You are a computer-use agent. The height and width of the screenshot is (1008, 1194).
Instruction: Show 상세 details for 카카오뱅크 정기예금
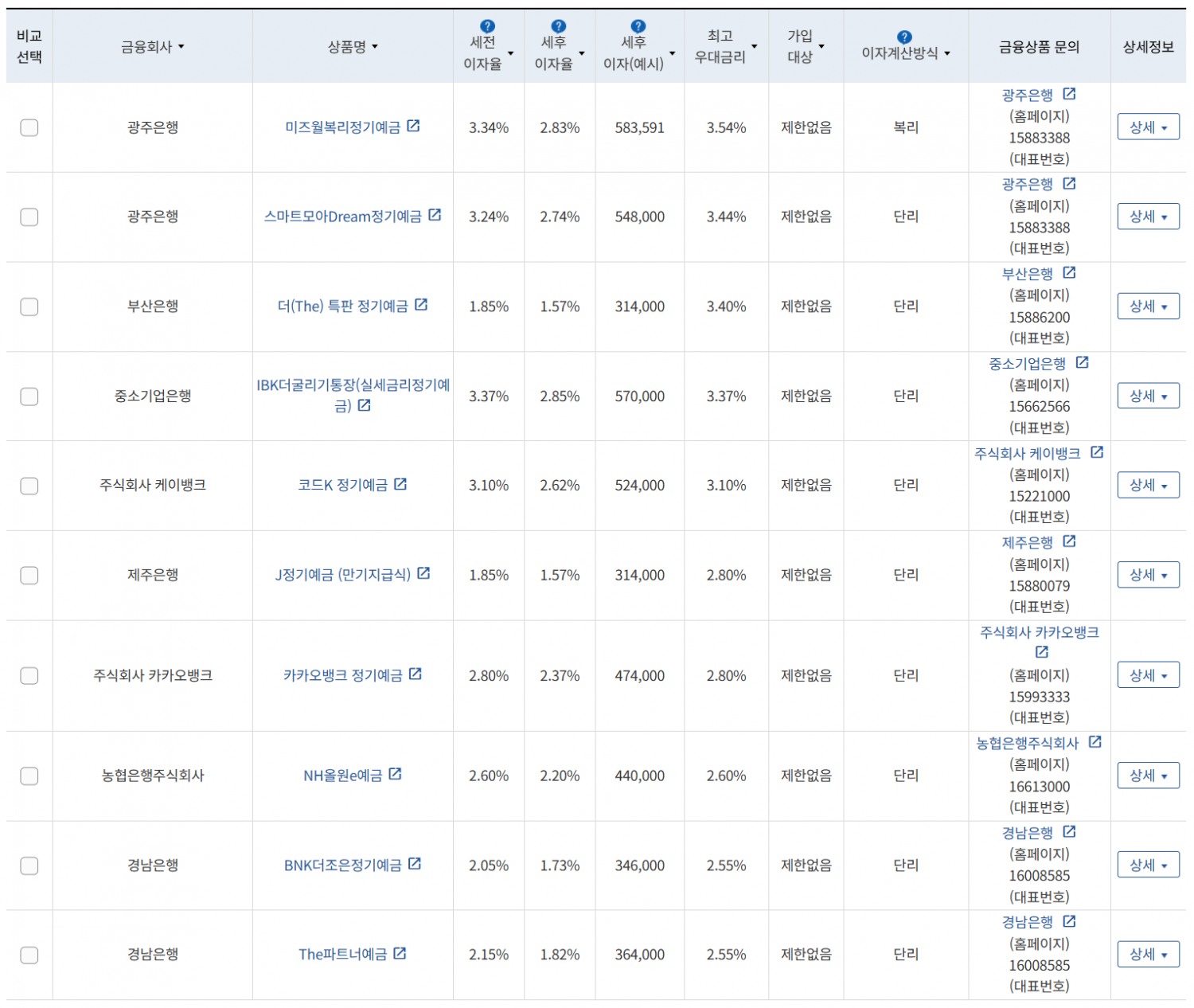point(1148,676)
